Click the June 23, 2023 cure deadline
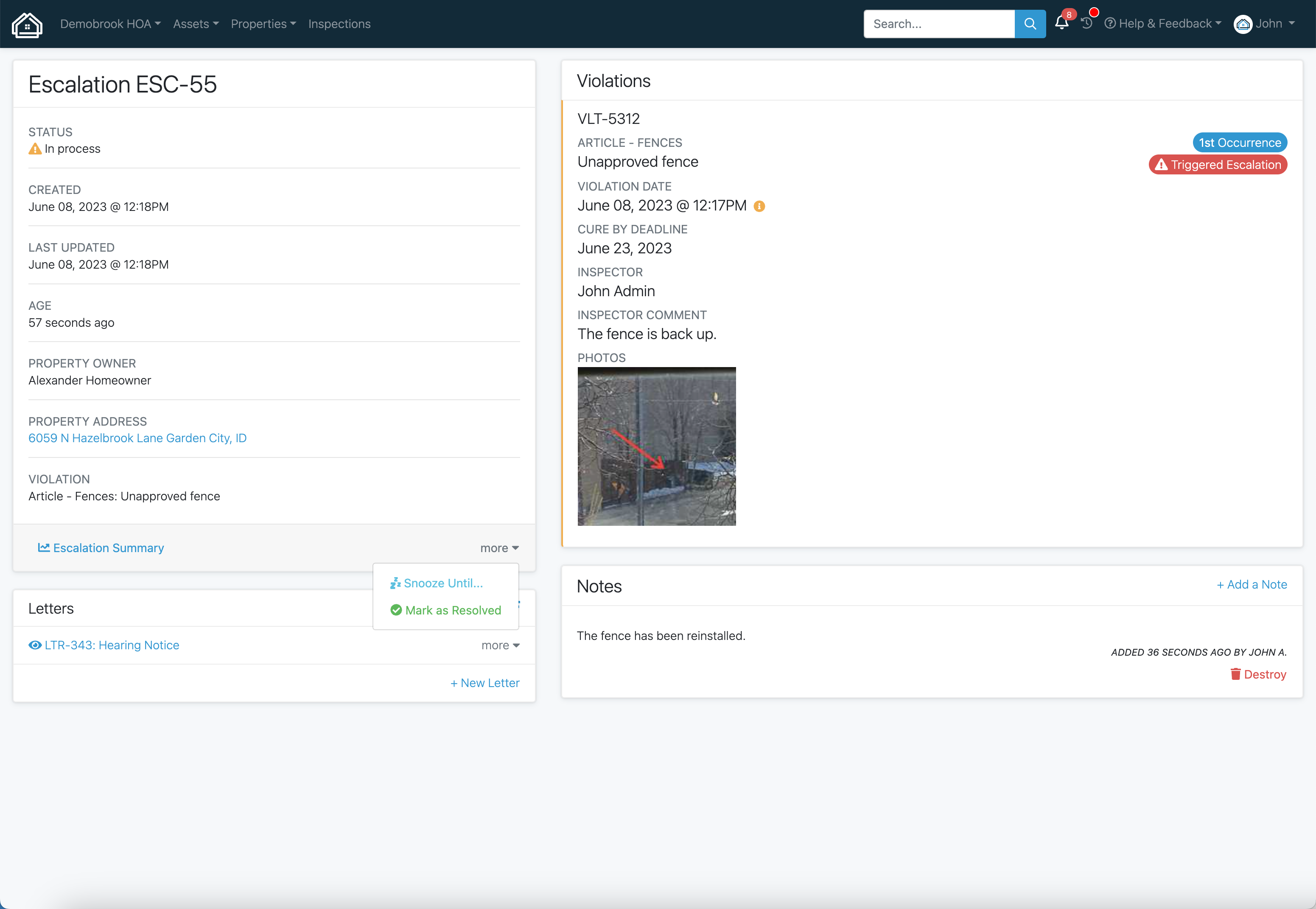 [624, 248]
